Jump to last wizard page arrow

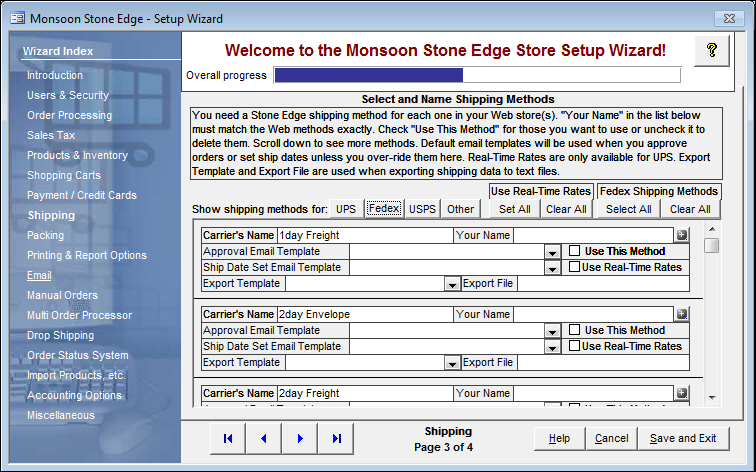click(x=336, y=438)
